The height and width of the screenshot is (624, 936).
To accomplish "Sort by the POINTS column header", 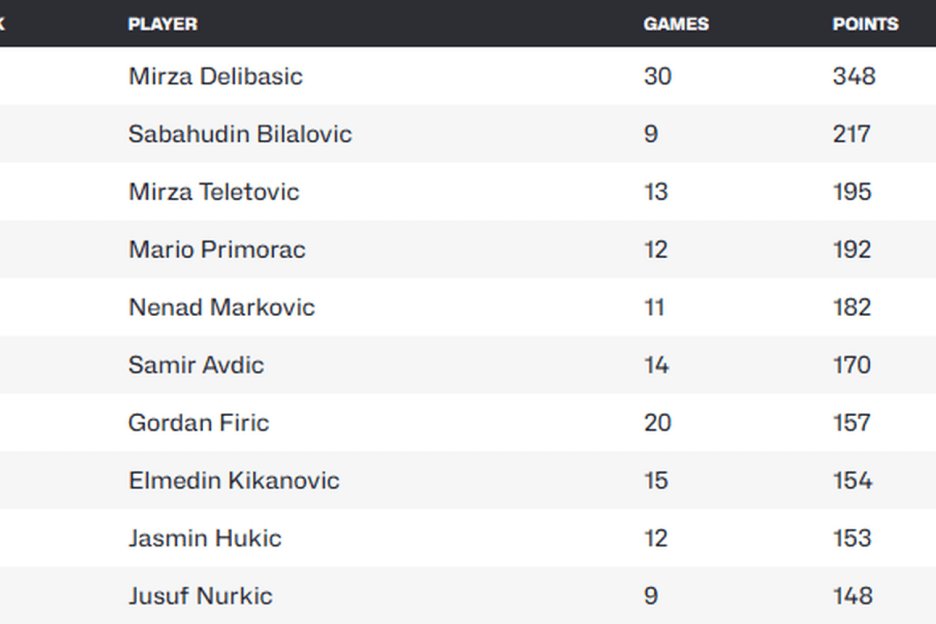I will tap(866, 24).
